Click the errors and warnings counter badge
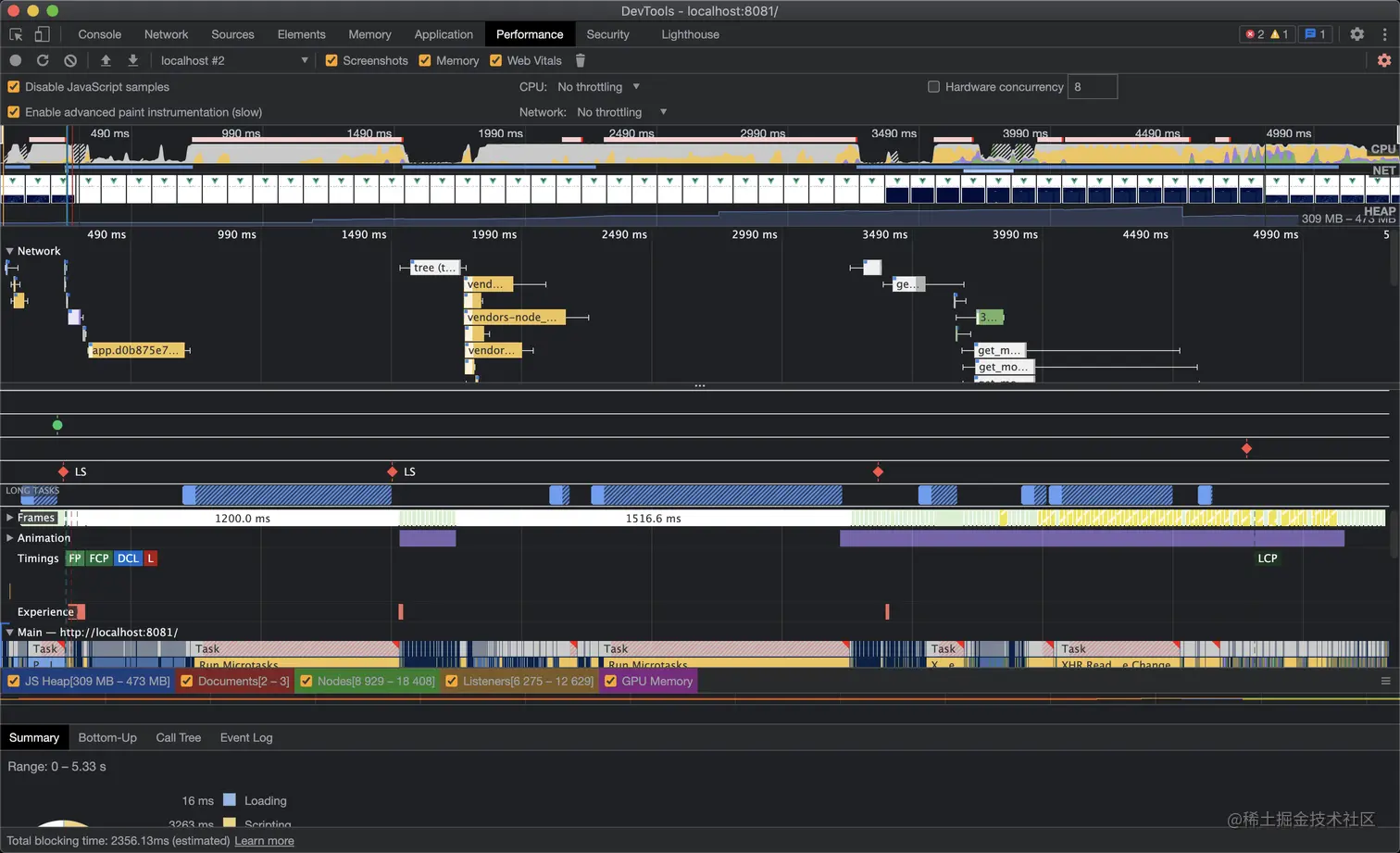Screen dimensions: 1400x853 pos(1267,34)
